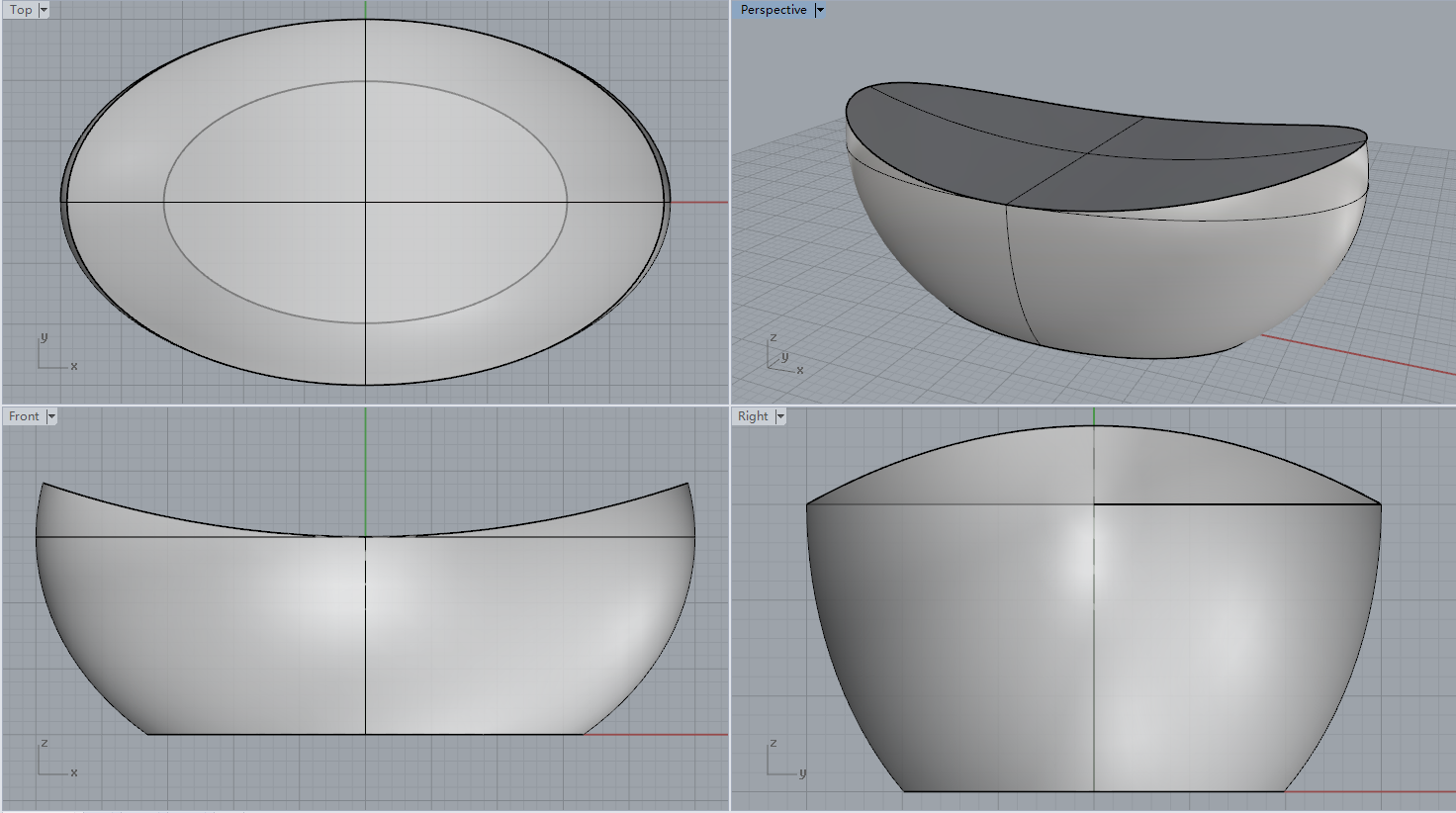Image resolution: width=1456 pixels, height=813 pixels.
Task: Activate the Top viewport title label
Action: tap(20, 10)
